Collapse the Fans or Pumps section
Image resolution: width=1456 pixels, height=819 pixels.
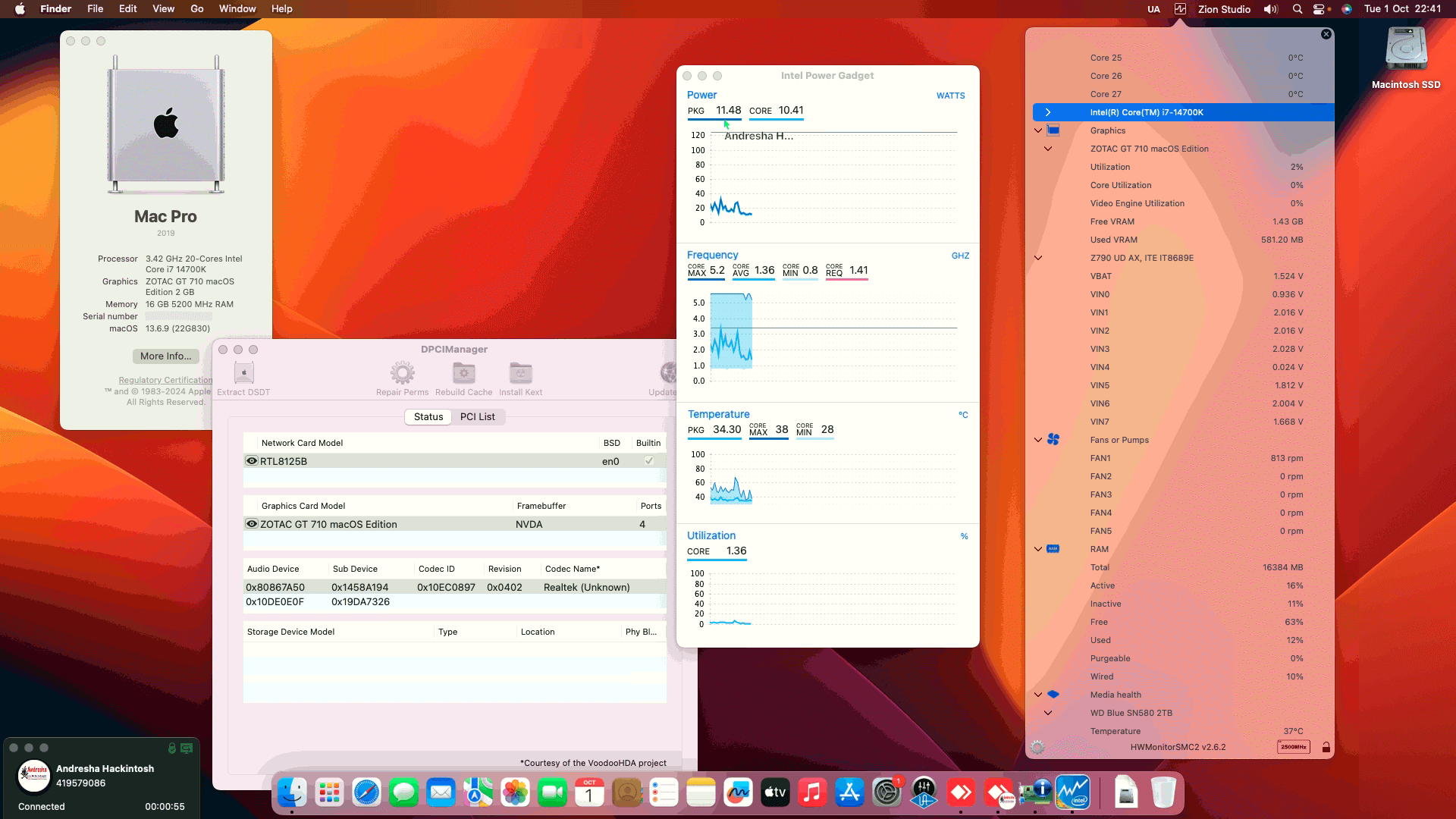coord(1038,440)
